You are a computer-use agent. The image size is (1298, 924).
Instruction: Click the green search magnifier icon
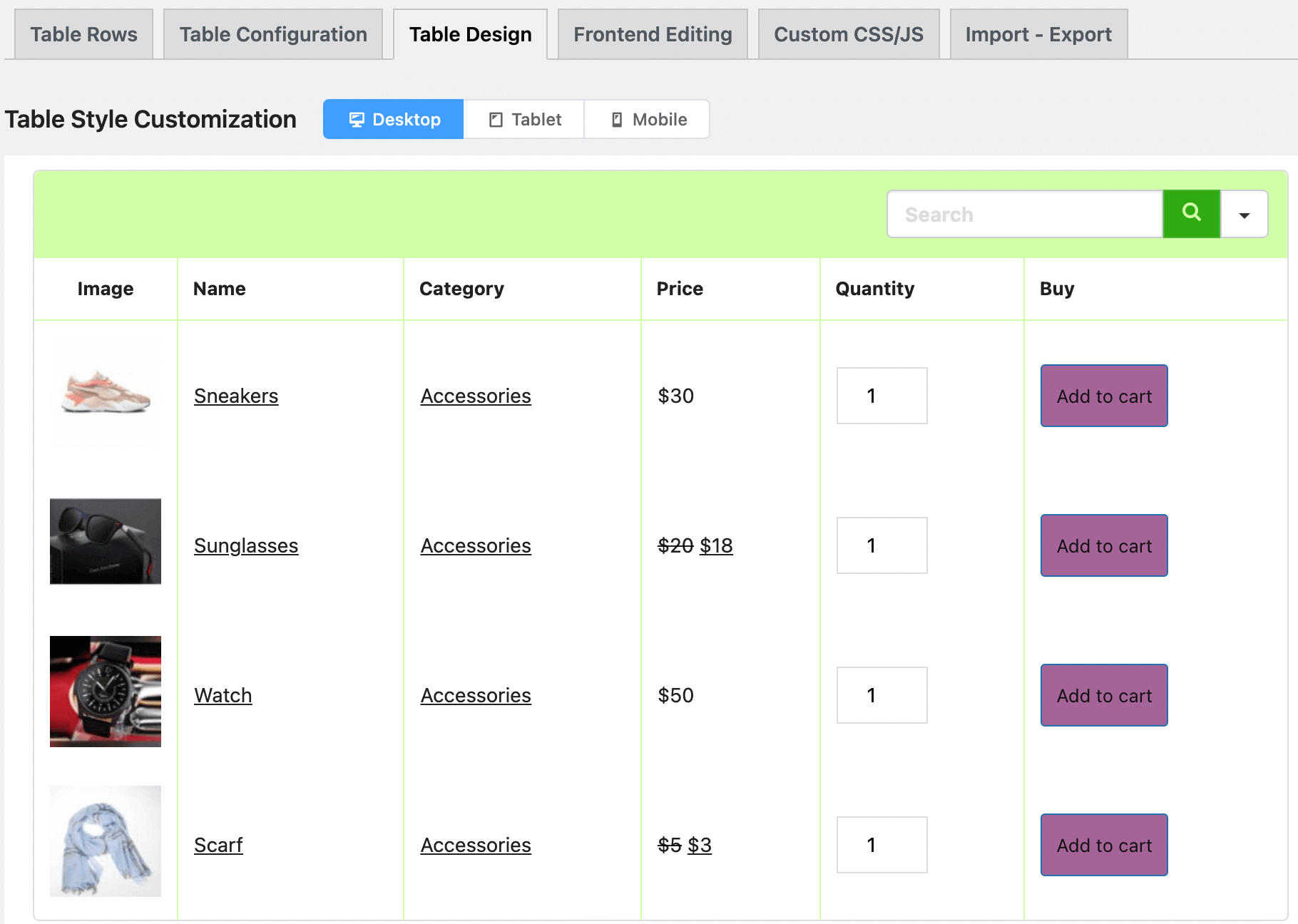(x=1190, y=213)
